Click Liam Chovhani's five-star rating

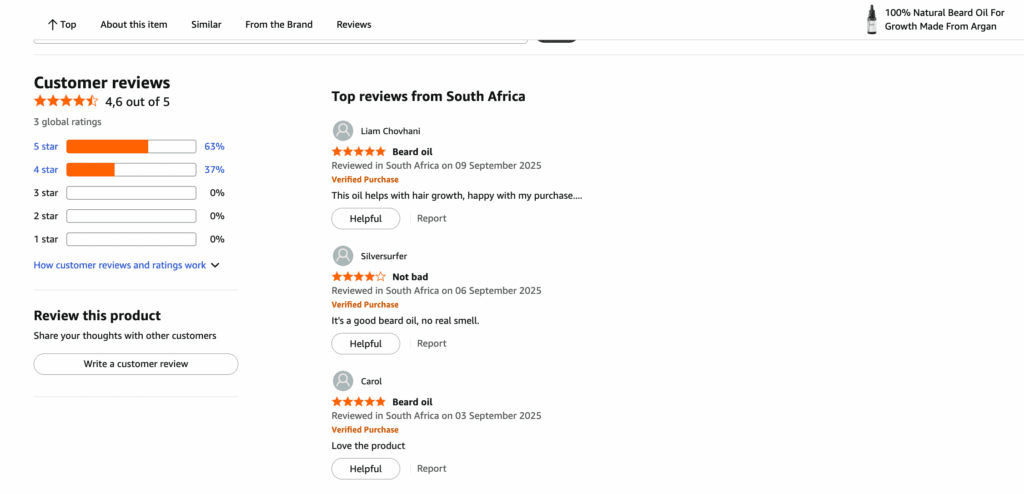click(x=358, y=151)
